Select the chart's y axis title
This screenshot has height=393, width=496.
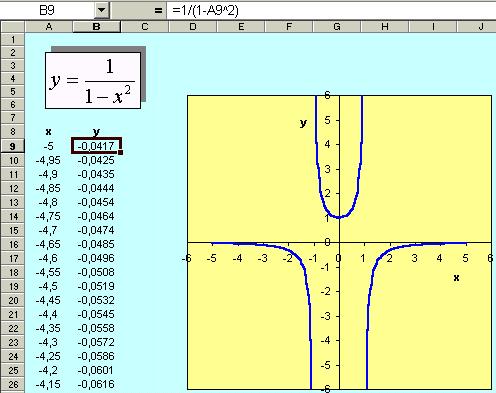(x=303, y=123)
